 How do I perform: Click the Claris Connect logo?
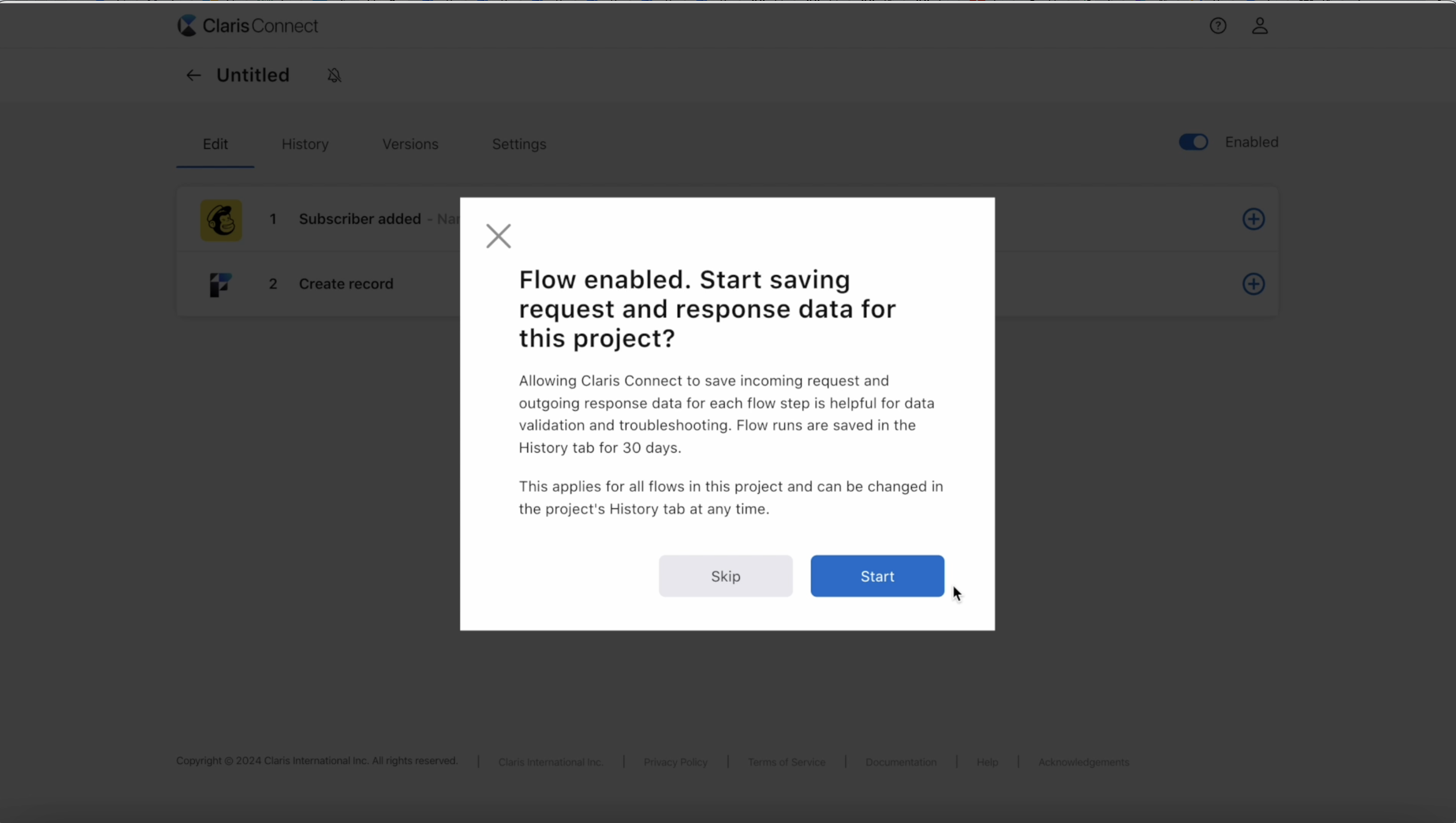(246, 25)
